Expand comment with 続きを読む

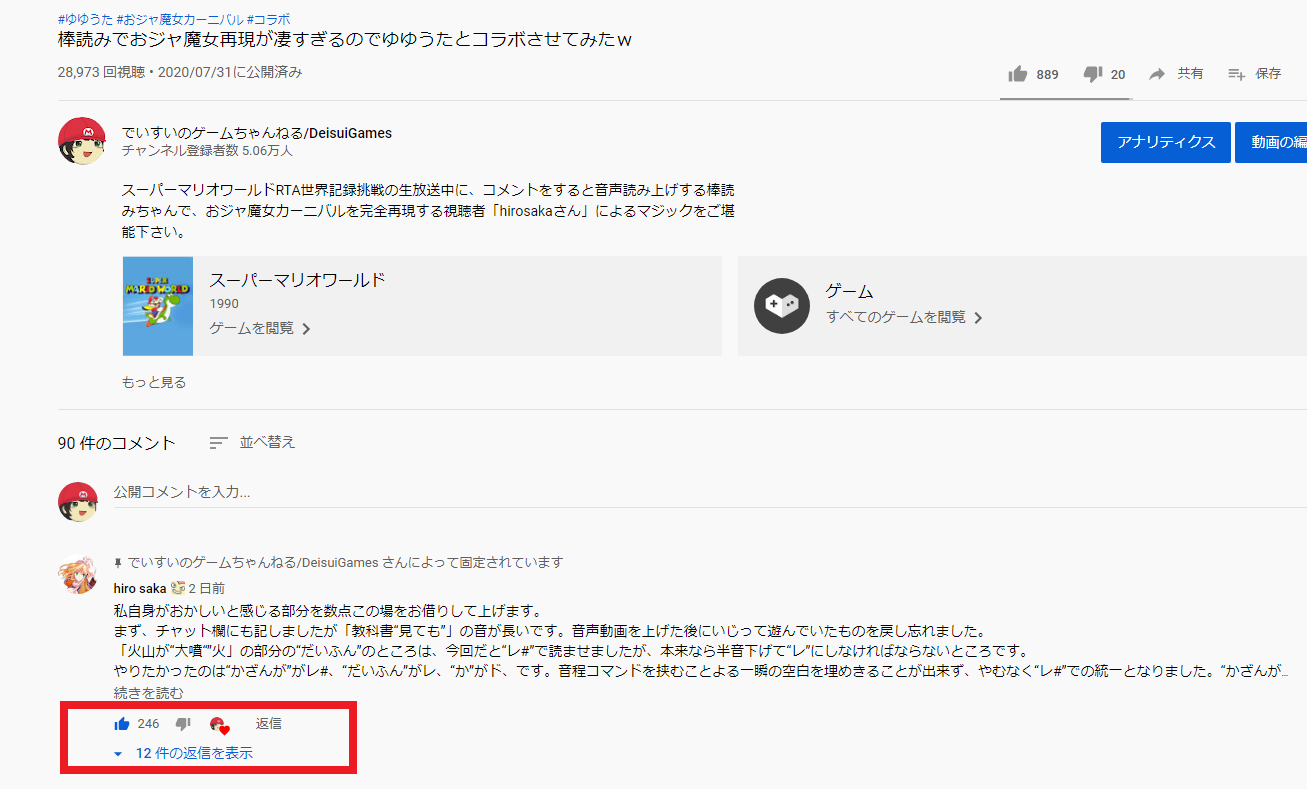pyautogui.click(x=148, y=692)
